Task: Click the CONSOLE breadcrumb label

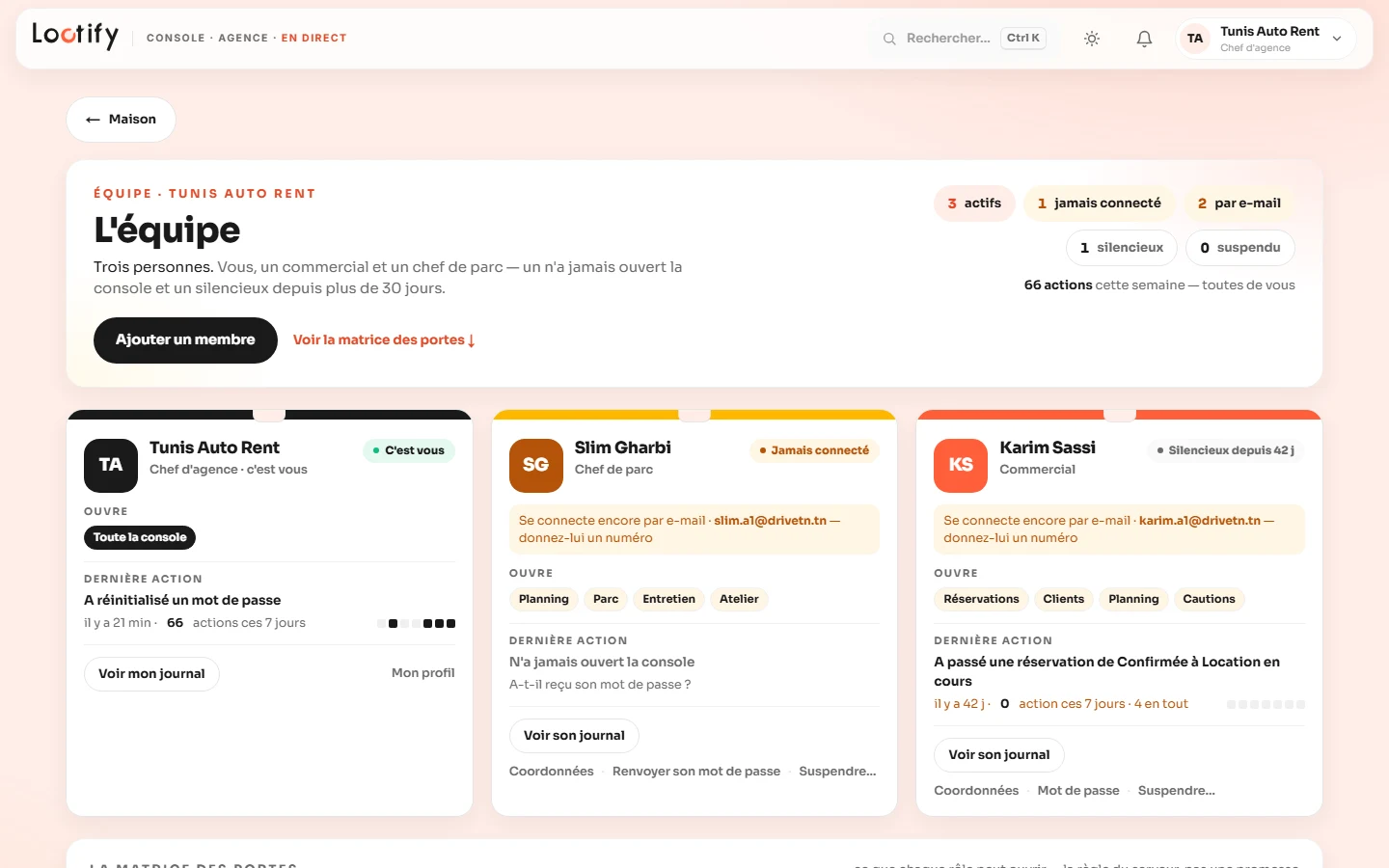Action: pyautogui.click(x=176, y=39)
